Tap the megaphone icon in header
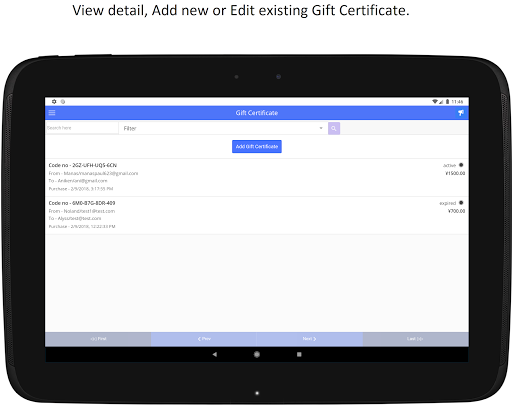 (x=461, y=113)
